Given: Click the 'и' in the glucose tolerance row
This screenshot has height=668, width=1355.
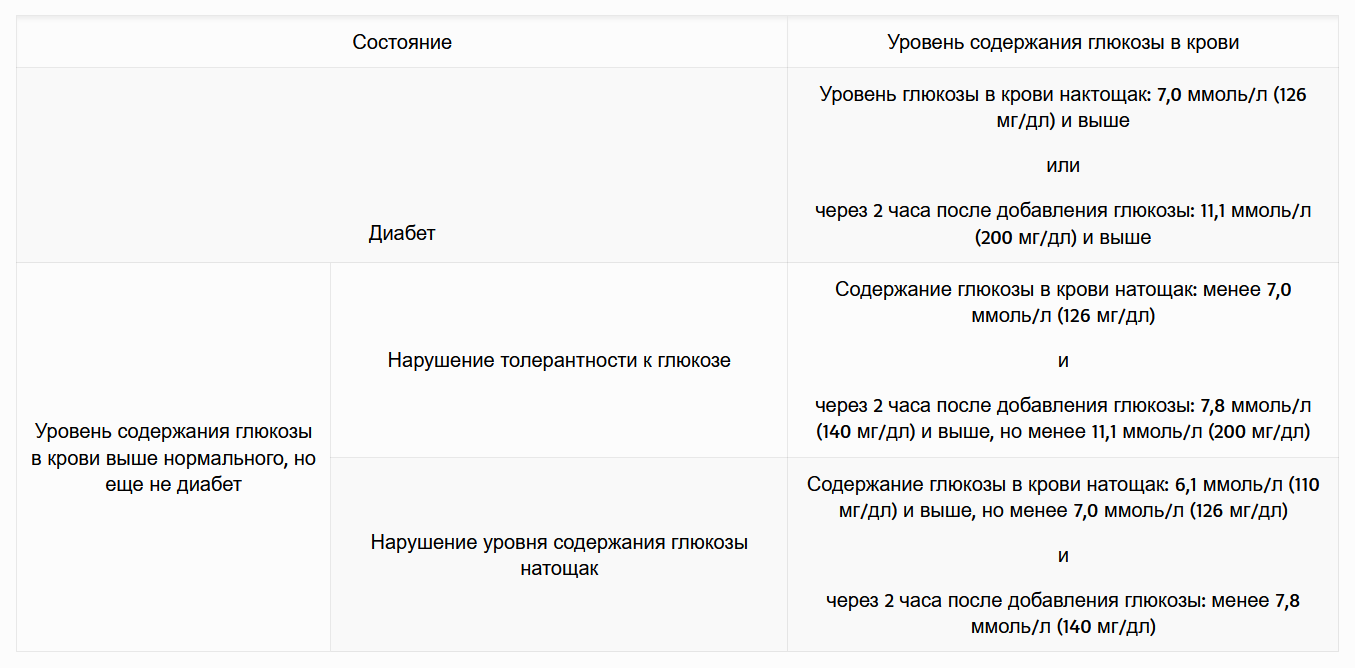Looking at the screenshot, I should [1063, 361].
